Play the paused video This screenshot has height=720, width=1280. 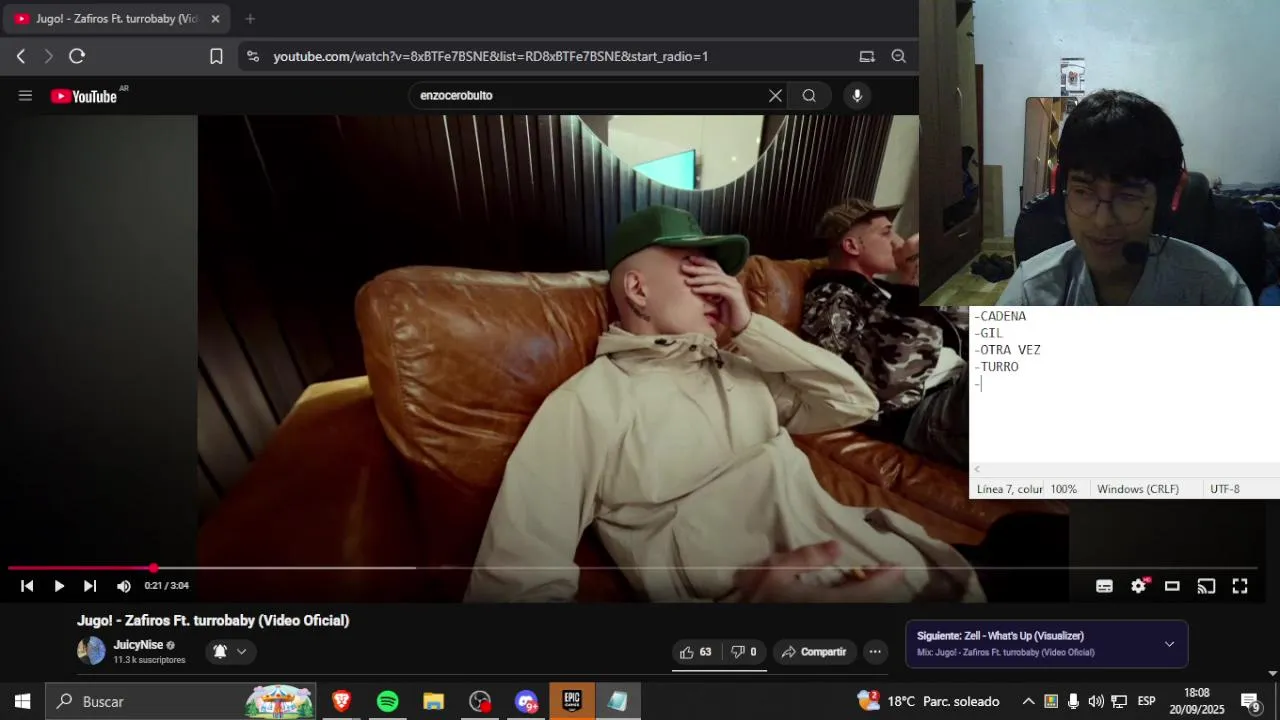coord(59,586)
